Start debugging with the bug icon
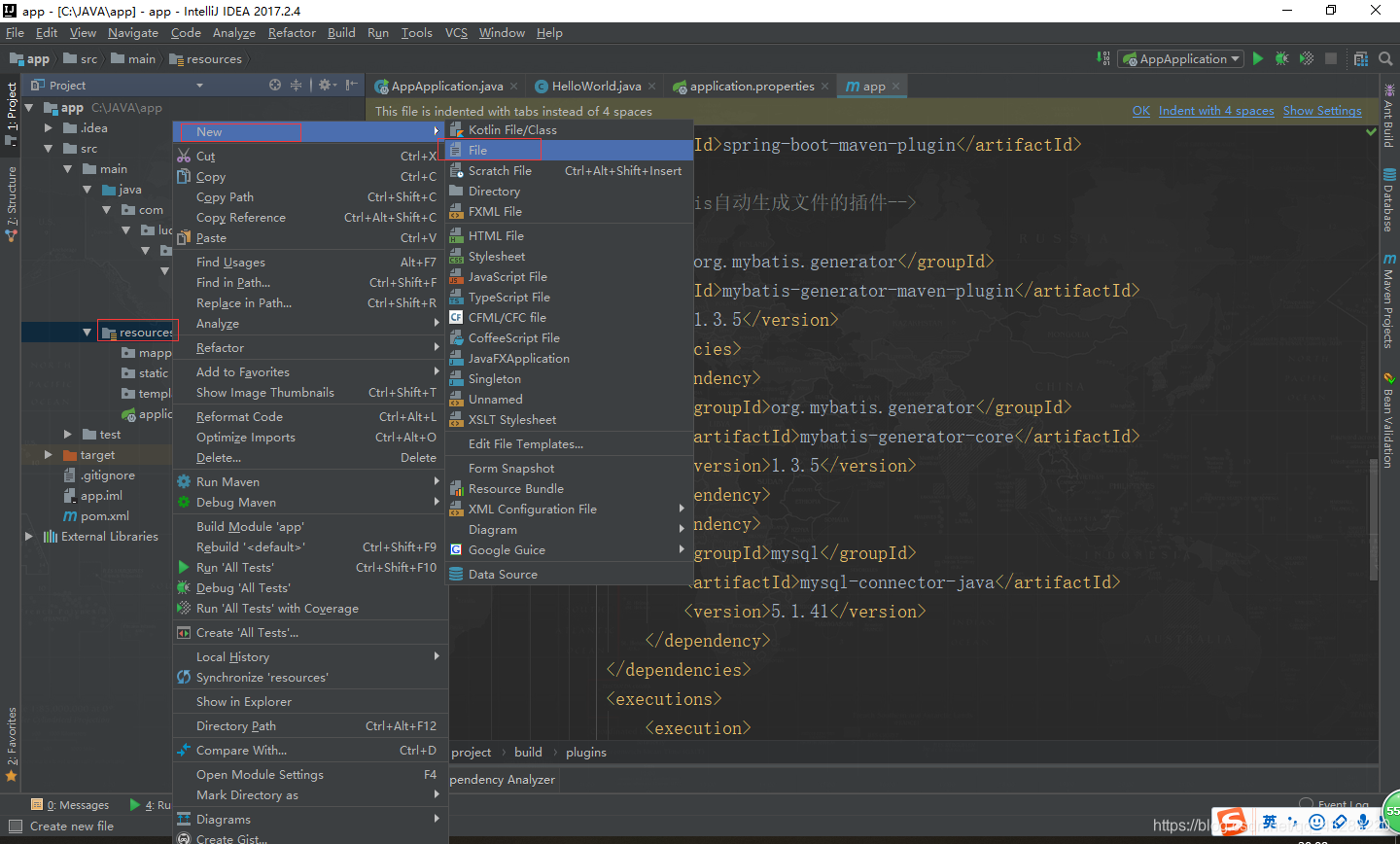This screenshot has height=844, width=1400. [x=1282, y=58]
